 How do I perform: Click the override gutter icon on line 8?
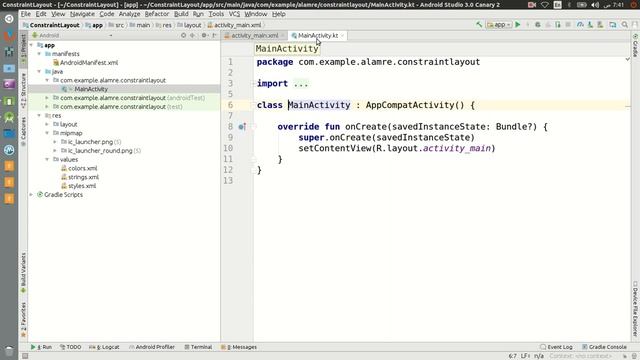242,127
